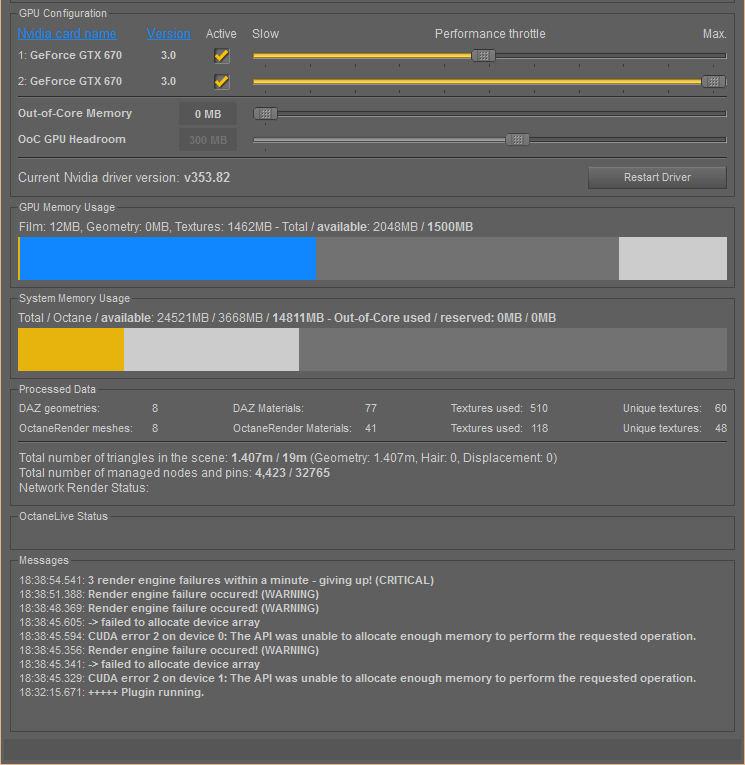This screenshot has width=745, height=765.
Task: Click the 18:38:45.605 failed to allocate message
Action: point(140,623)
